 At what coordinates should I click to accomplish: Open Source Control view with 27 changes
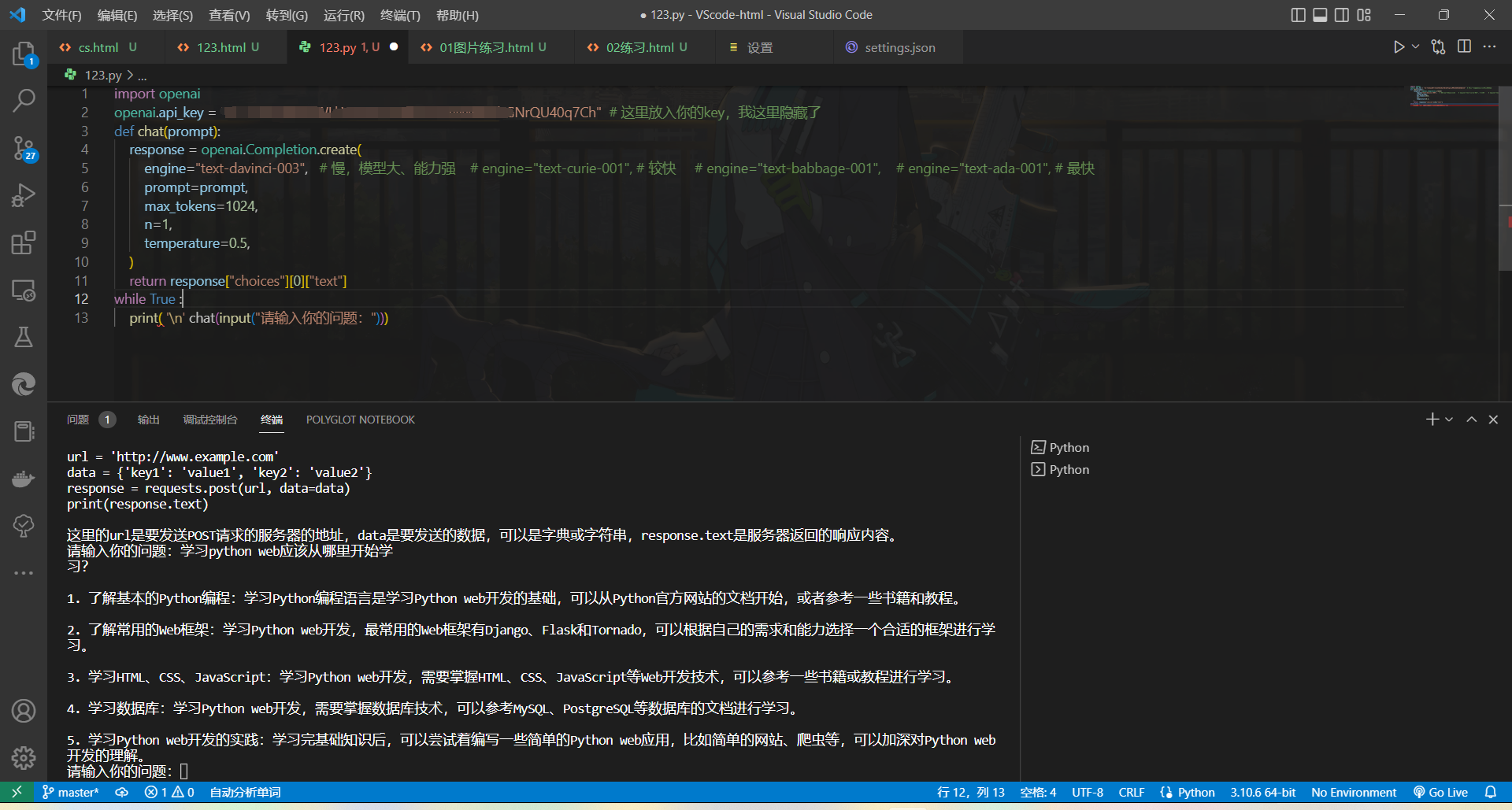[x=24, y=148]
